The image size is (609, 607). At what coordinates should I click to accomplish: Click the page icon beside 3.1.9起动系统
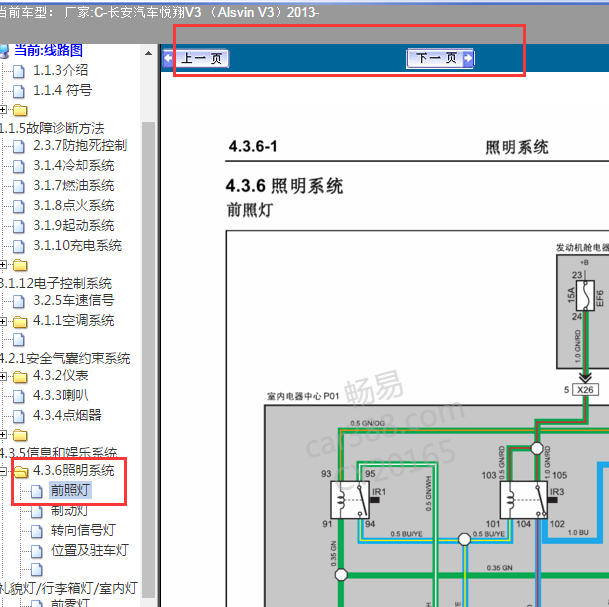pyautogui.click(x=18, y=226)
